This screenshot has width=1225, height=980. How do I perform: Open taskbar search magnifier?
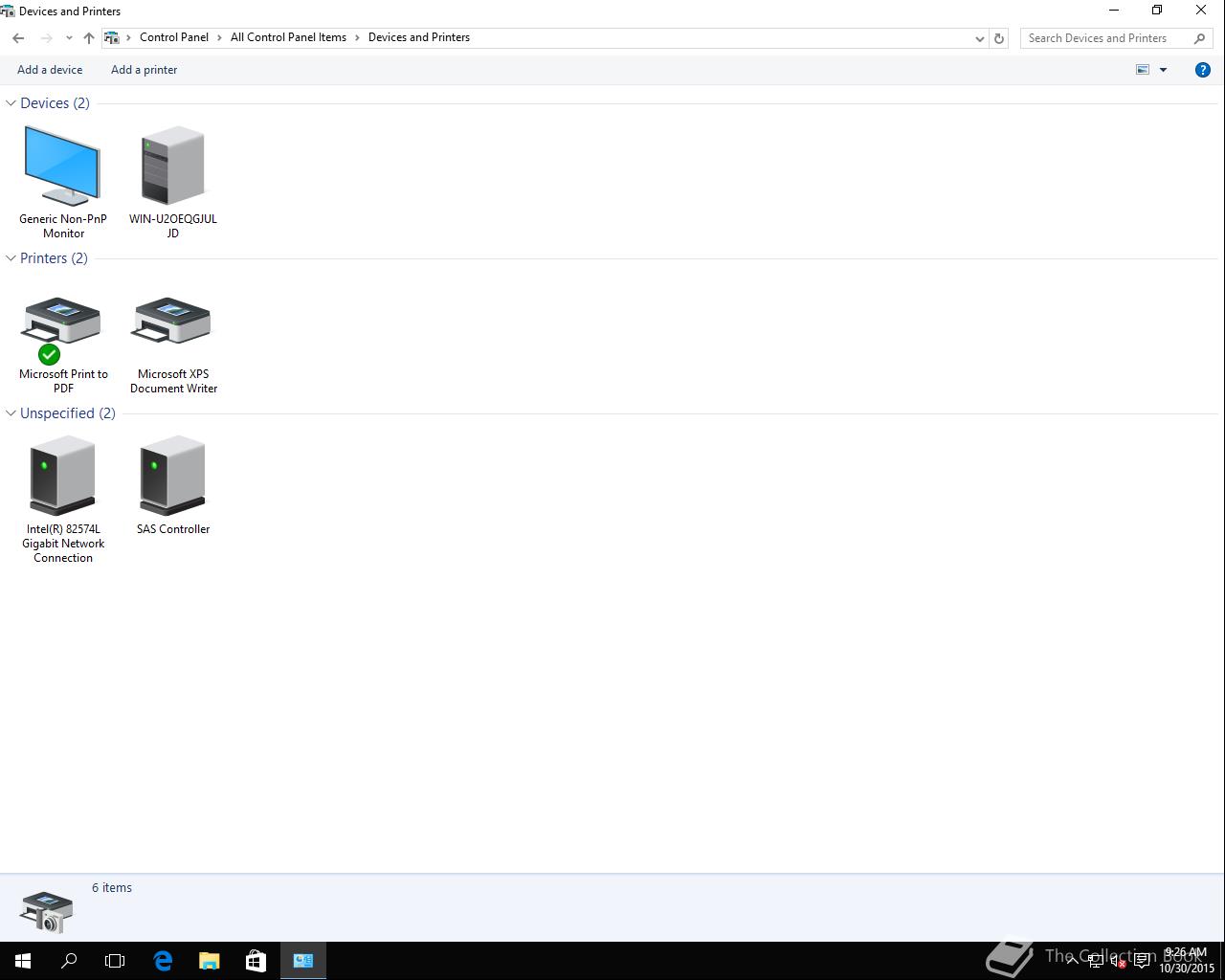(x=69, y=961)
